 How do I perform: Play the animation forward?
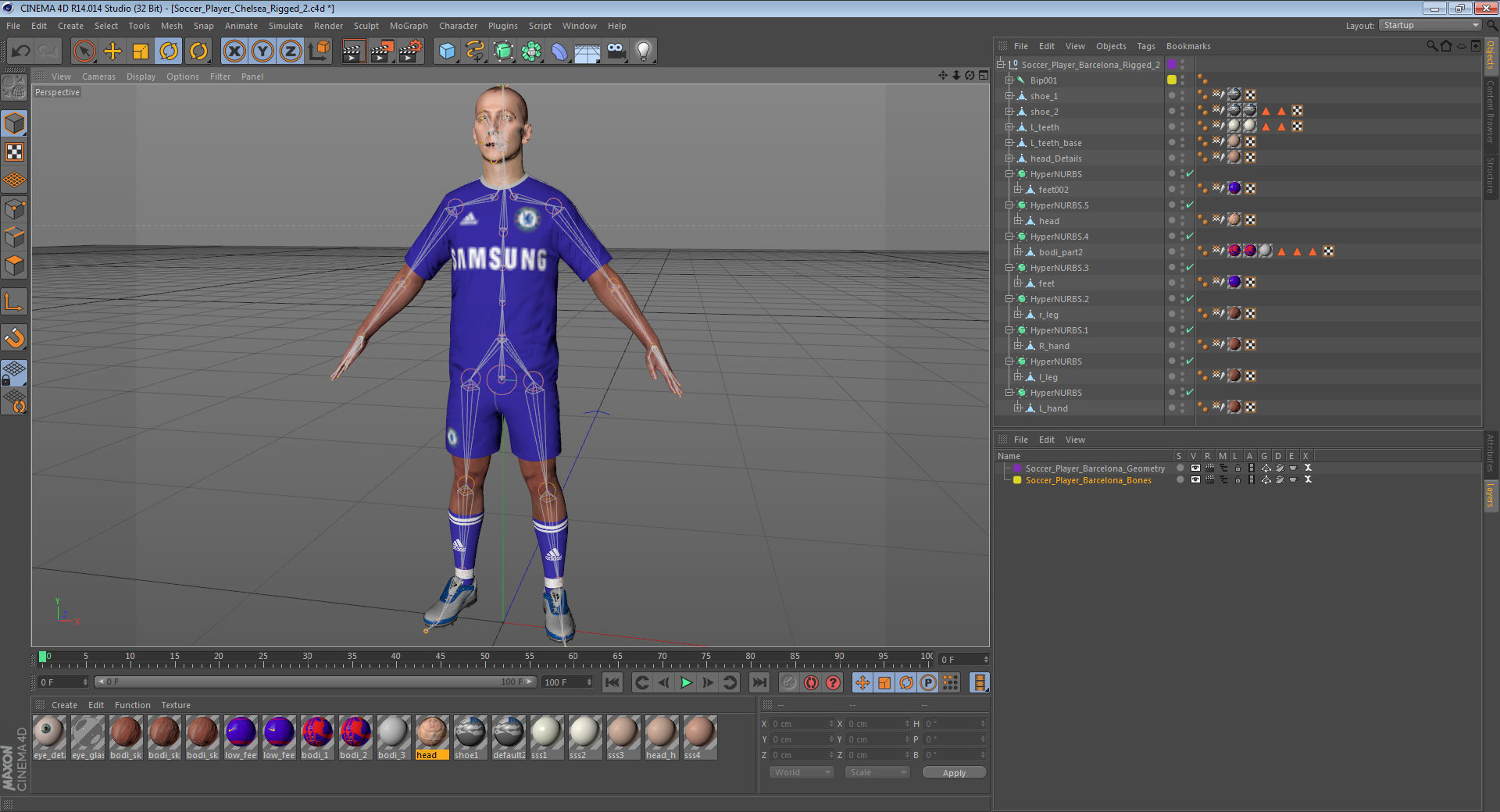686,682
